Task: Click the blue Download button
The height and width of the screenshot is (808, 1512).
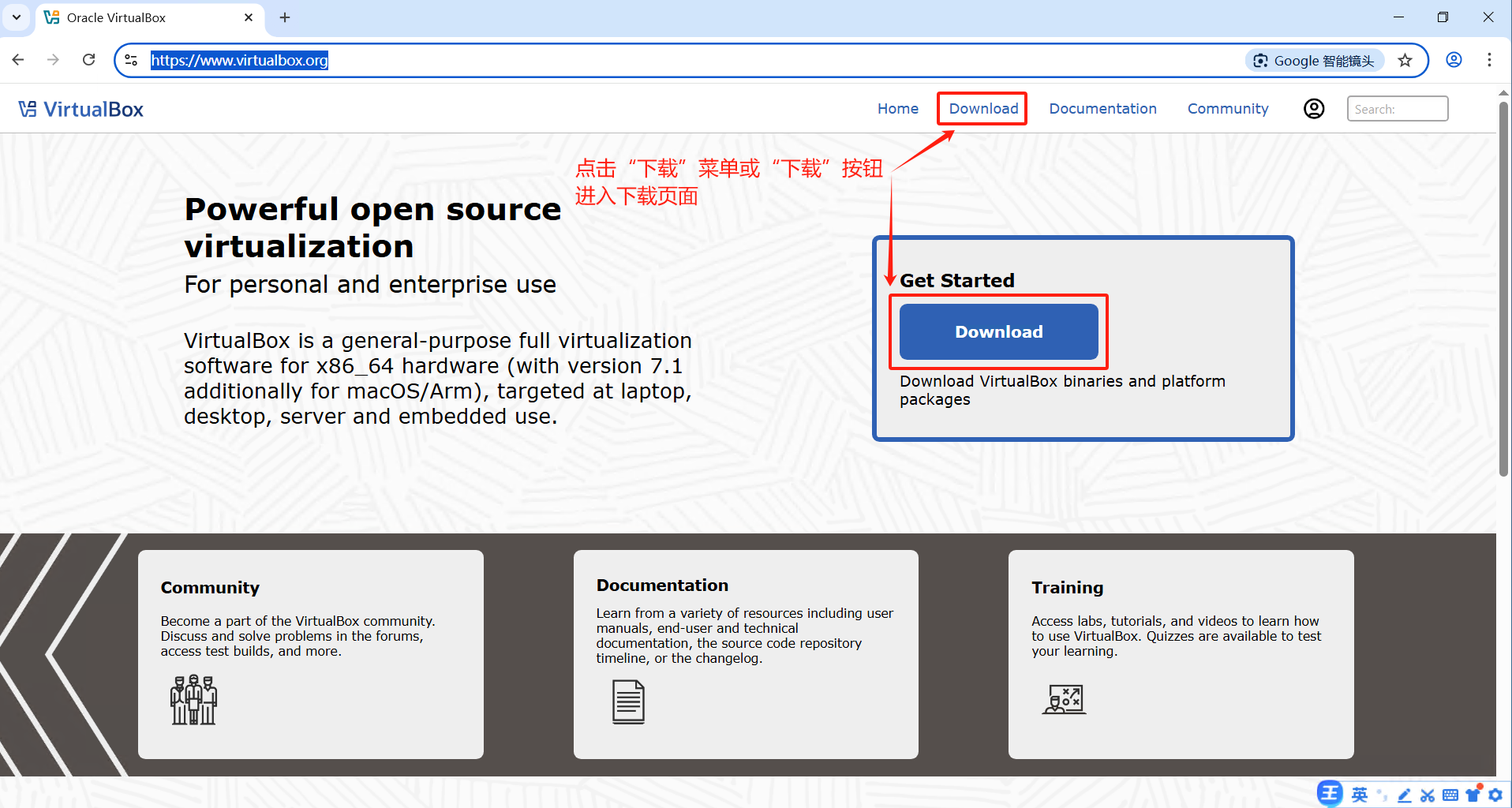Action: [999, 332]
